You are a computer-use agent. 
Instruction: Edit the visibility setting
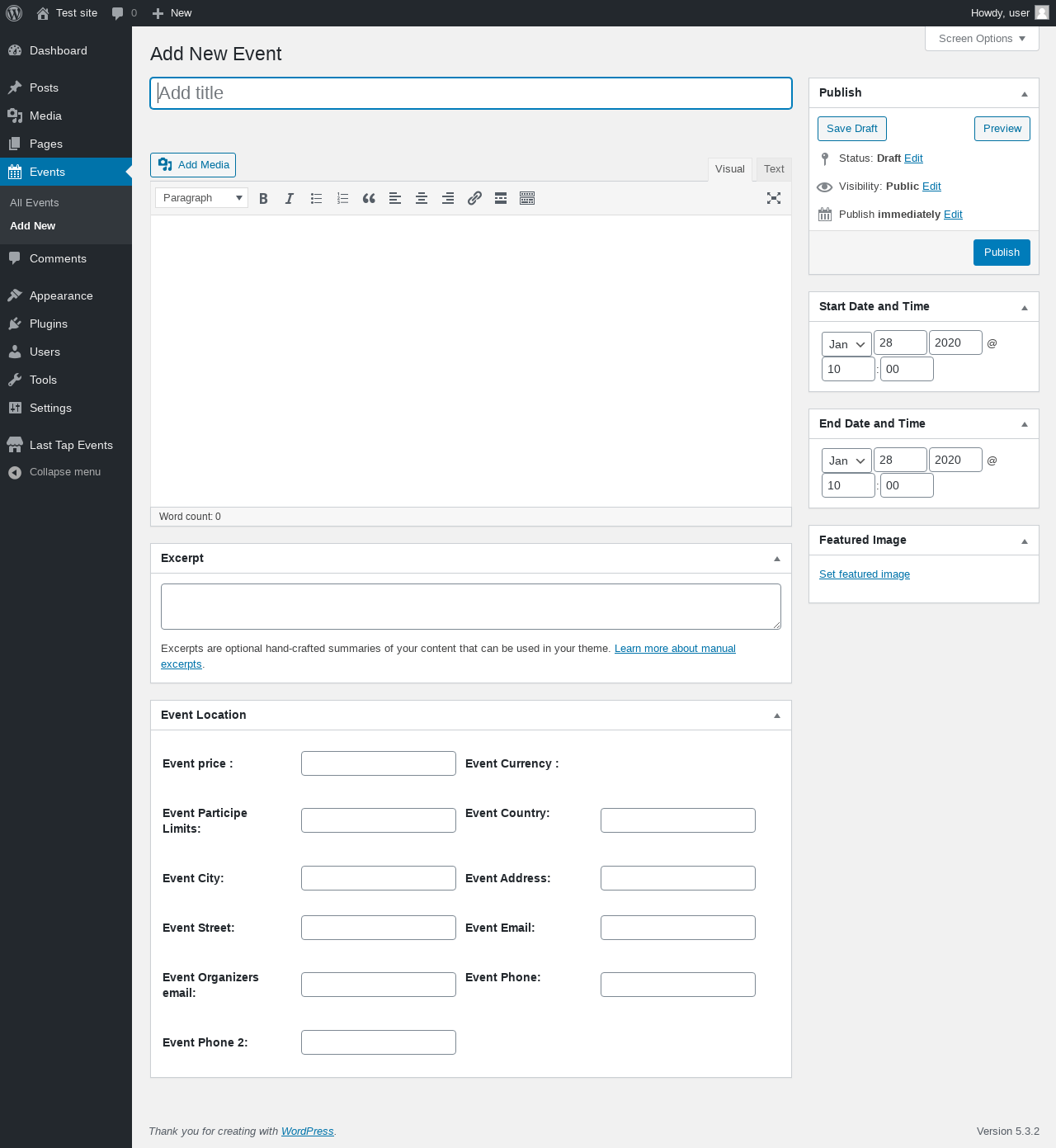pyautogui.click(x=931, y=187)
